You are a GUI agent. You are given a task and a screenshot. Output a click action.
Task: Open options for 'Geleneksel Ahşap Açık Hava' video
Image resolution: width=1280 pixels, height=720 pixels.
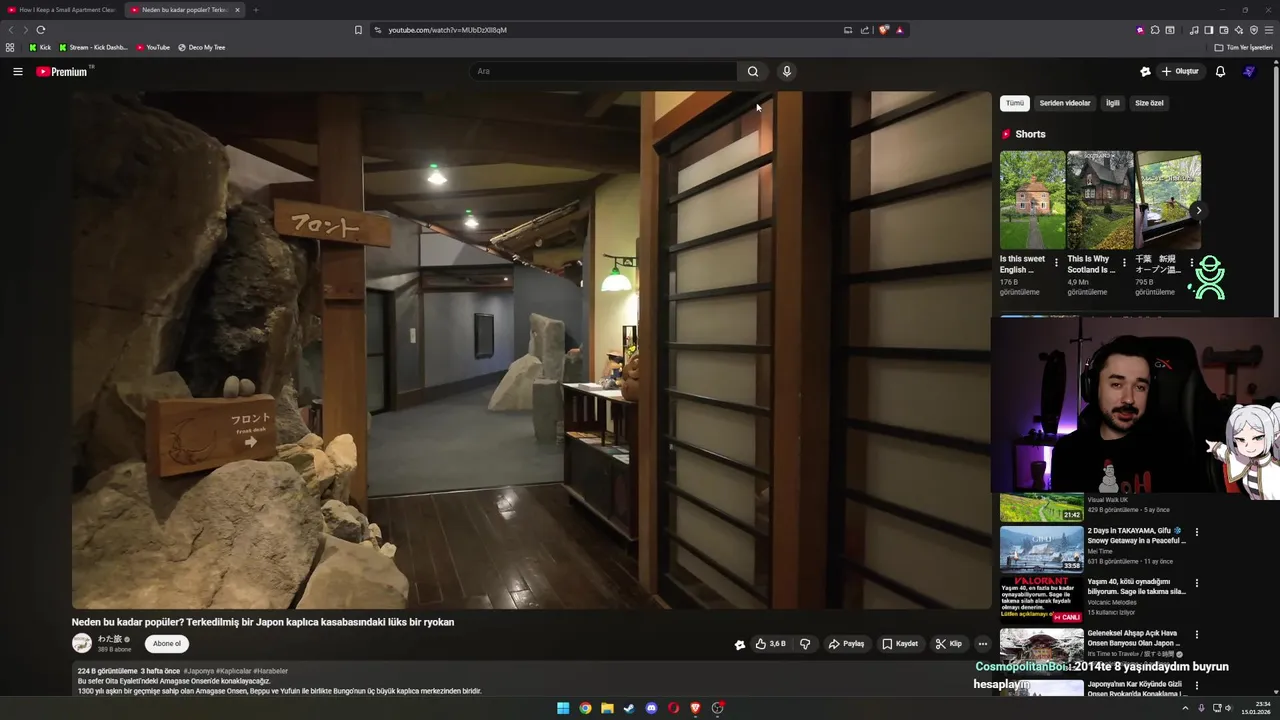(x=1196, y=634)
